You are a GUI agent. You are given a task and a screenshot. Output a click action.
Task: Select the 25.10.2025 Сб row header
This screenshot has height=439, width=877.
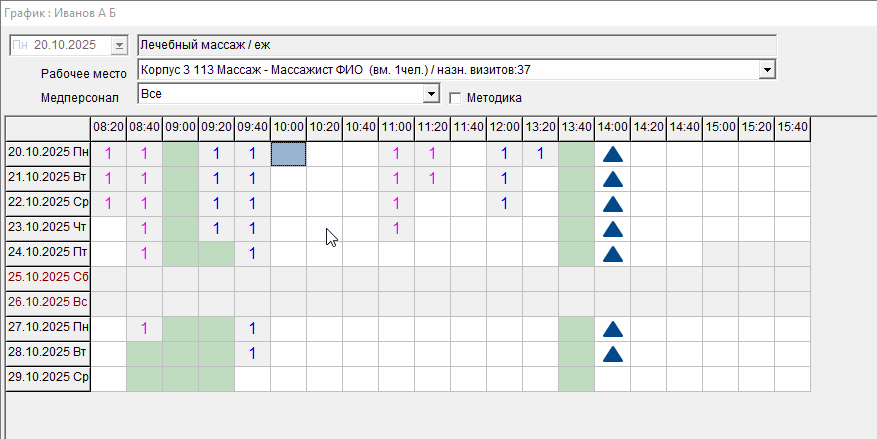[48, 278]
